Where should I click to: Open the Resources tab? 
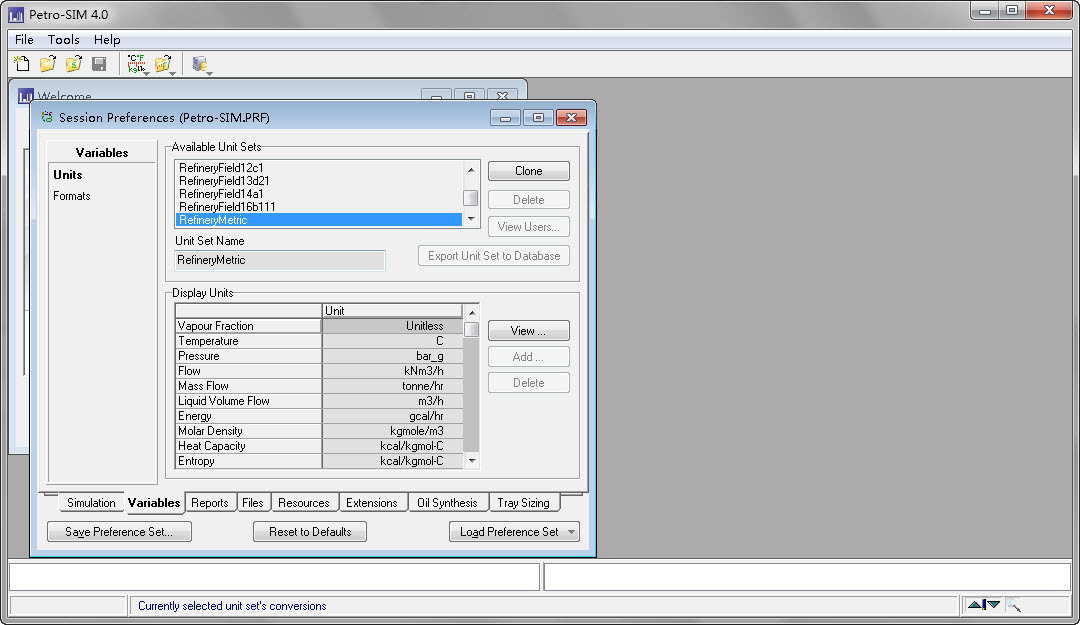tap(304, 503)
